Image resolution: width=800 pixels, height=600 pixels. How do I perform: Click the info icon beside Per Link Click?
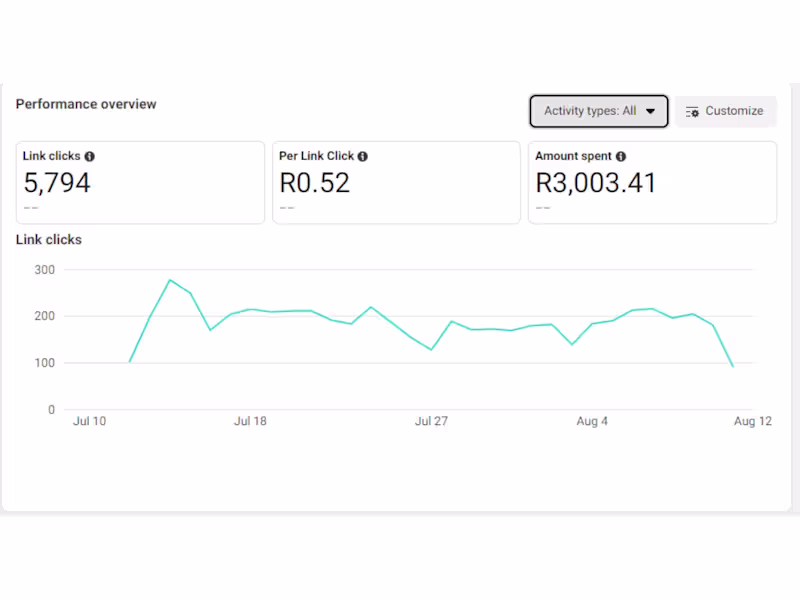click(363, 157)
